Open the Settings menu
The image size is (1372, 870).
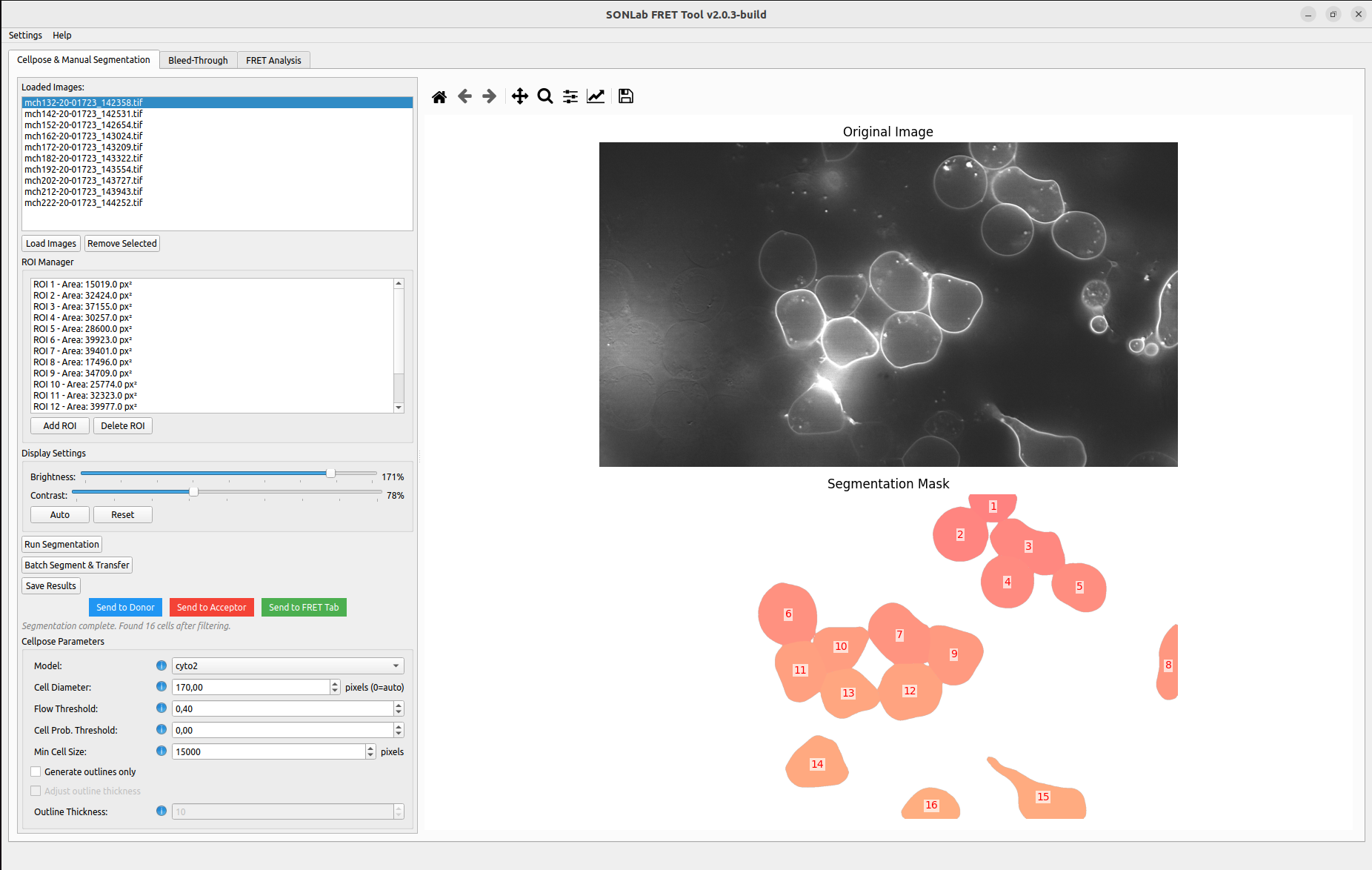coord(25,35)
